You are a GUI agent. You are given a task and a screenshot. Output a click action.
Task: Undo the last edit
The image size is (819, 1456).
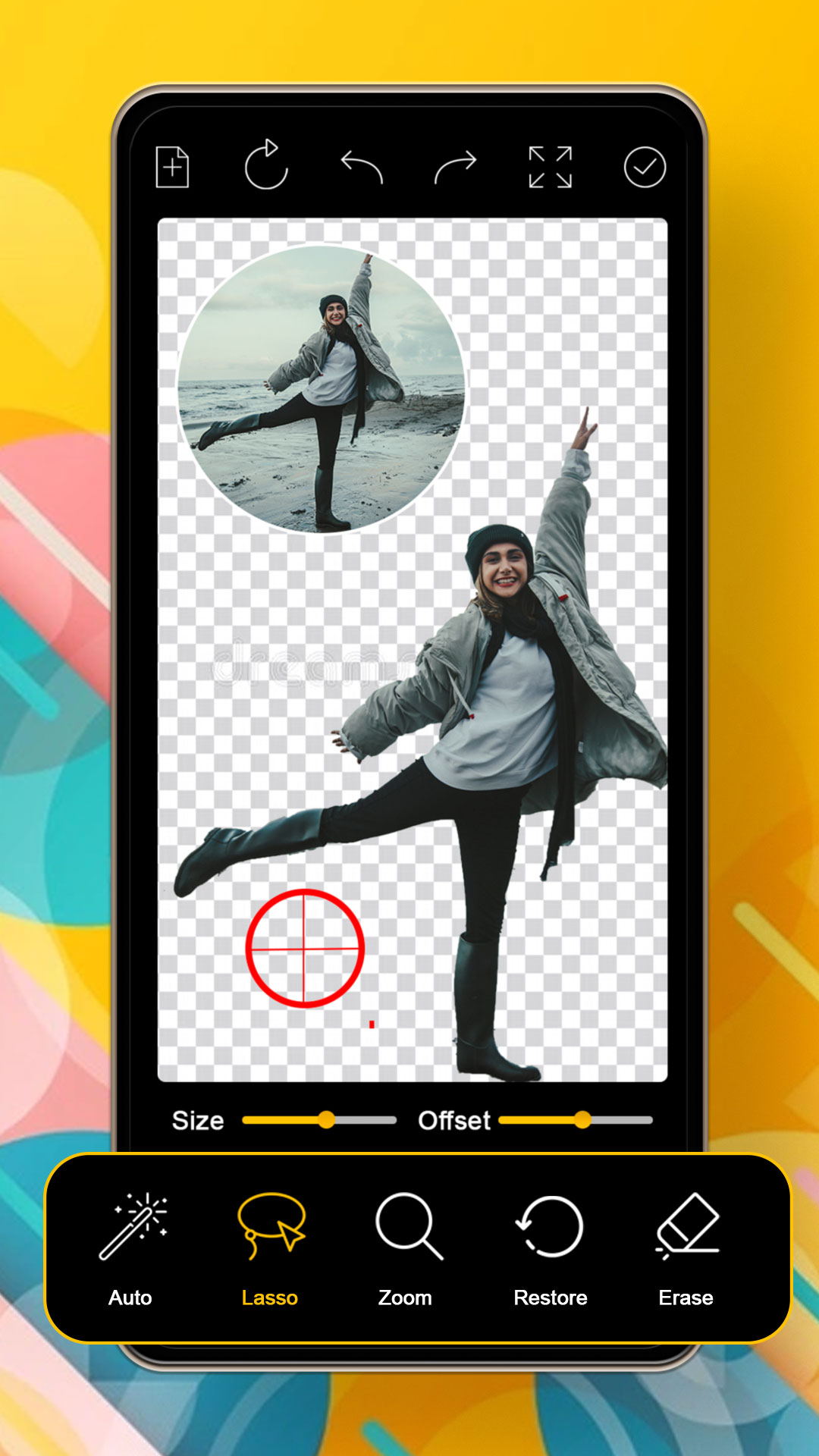361,167
